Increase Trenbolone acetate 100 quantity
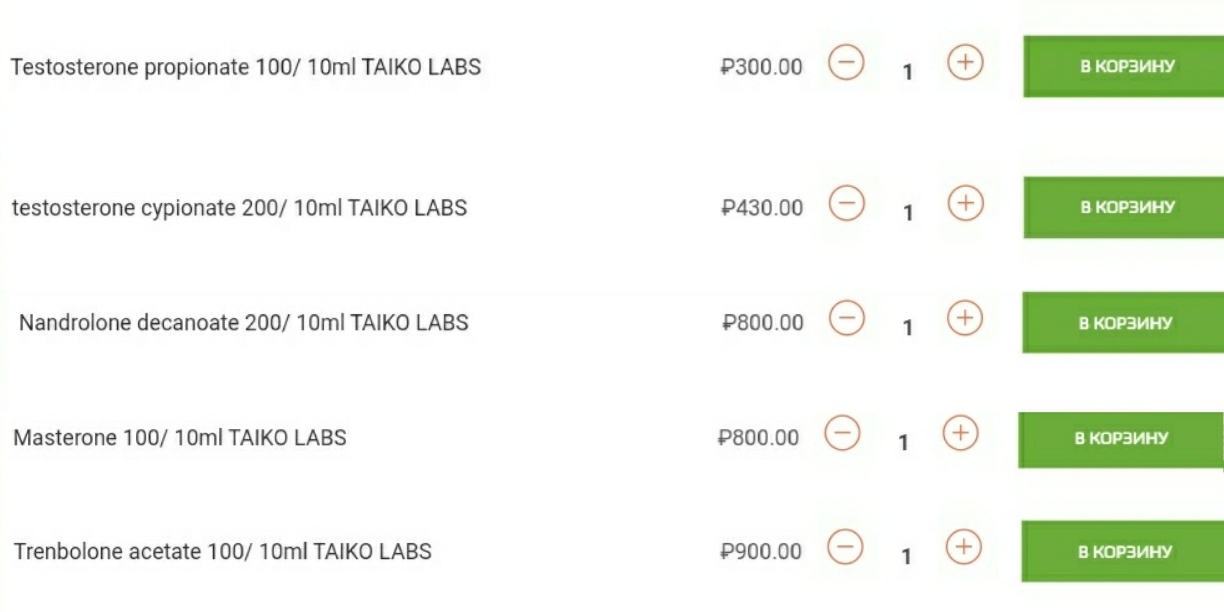 click(964, 547)
